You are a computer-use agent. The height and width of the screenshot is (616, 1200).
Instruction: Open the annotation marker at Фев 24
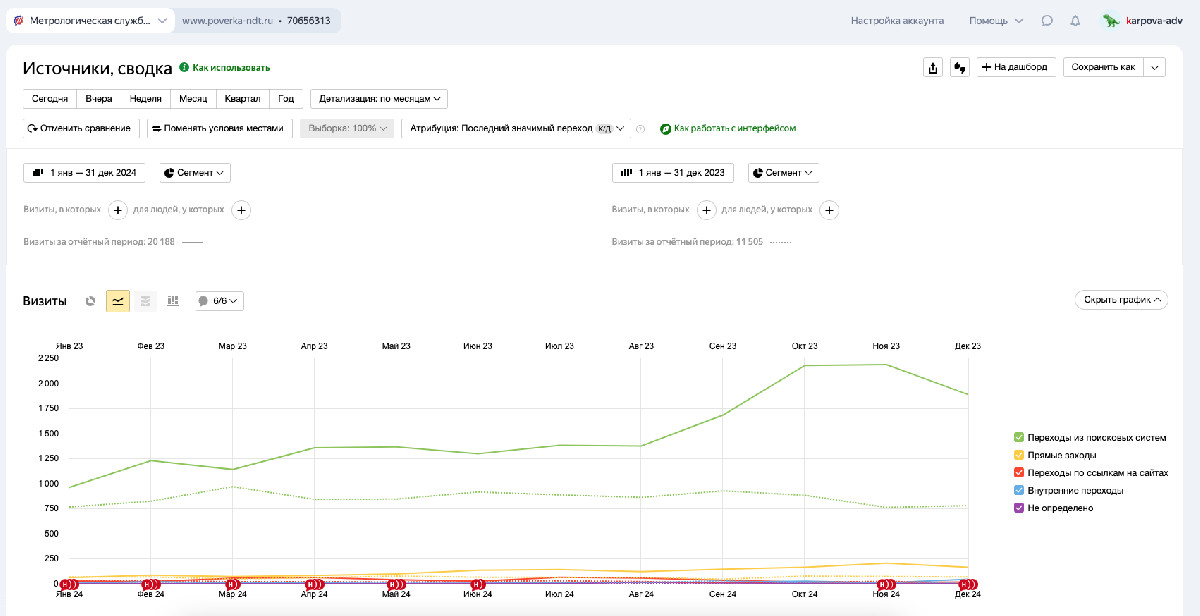coord(151,584)
